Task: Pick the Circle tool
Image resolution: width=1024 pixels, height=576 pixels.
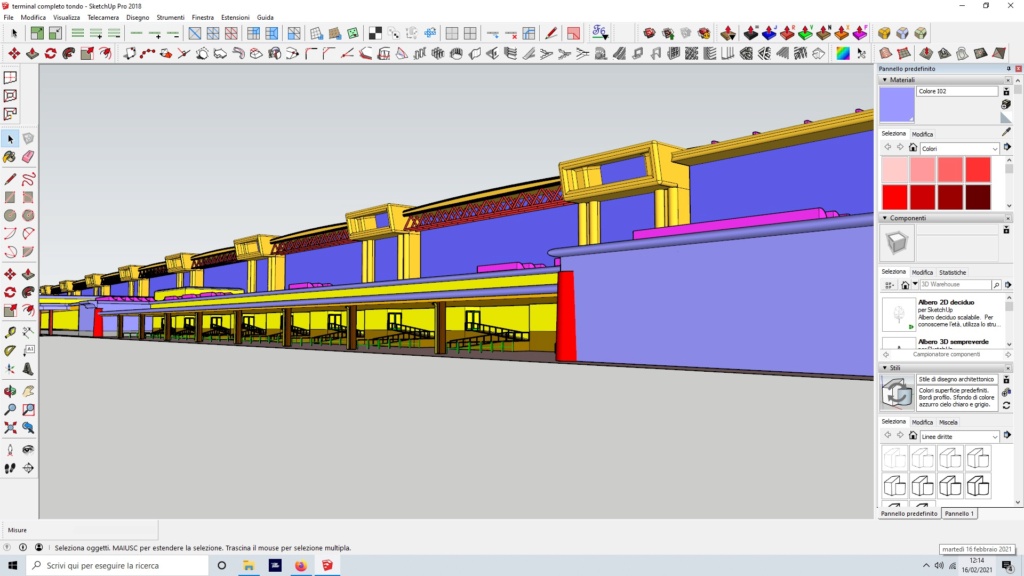Action: (x=10, y=216)
